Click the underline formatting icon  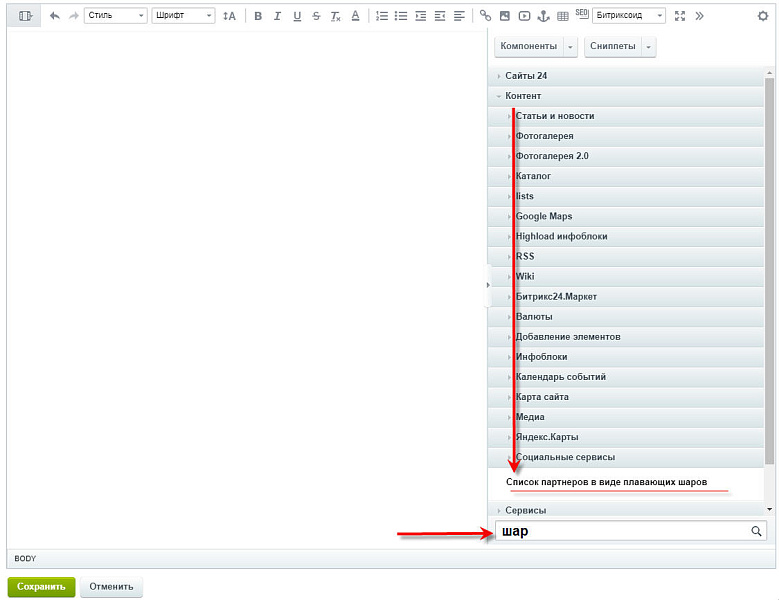click(x=296, y=16)
